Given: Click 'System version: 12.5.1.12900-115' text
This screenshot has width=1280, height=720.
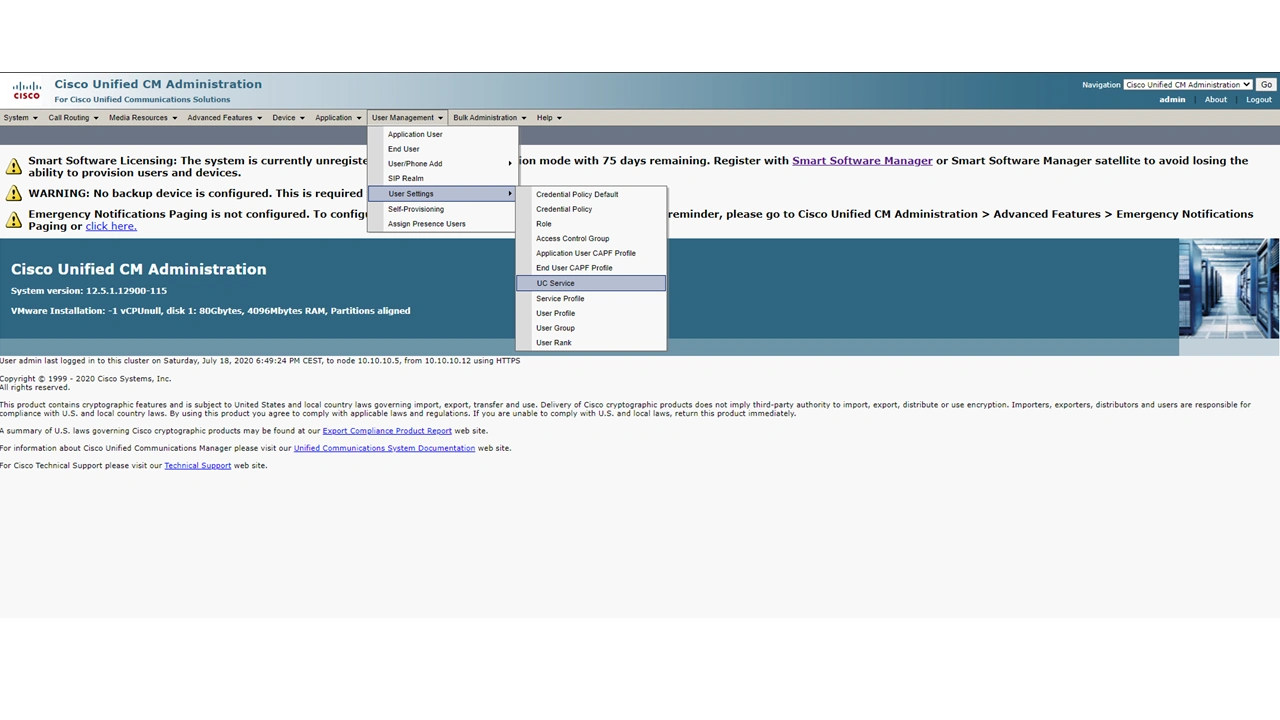Looking at the screenshot, I should point(89,291).
